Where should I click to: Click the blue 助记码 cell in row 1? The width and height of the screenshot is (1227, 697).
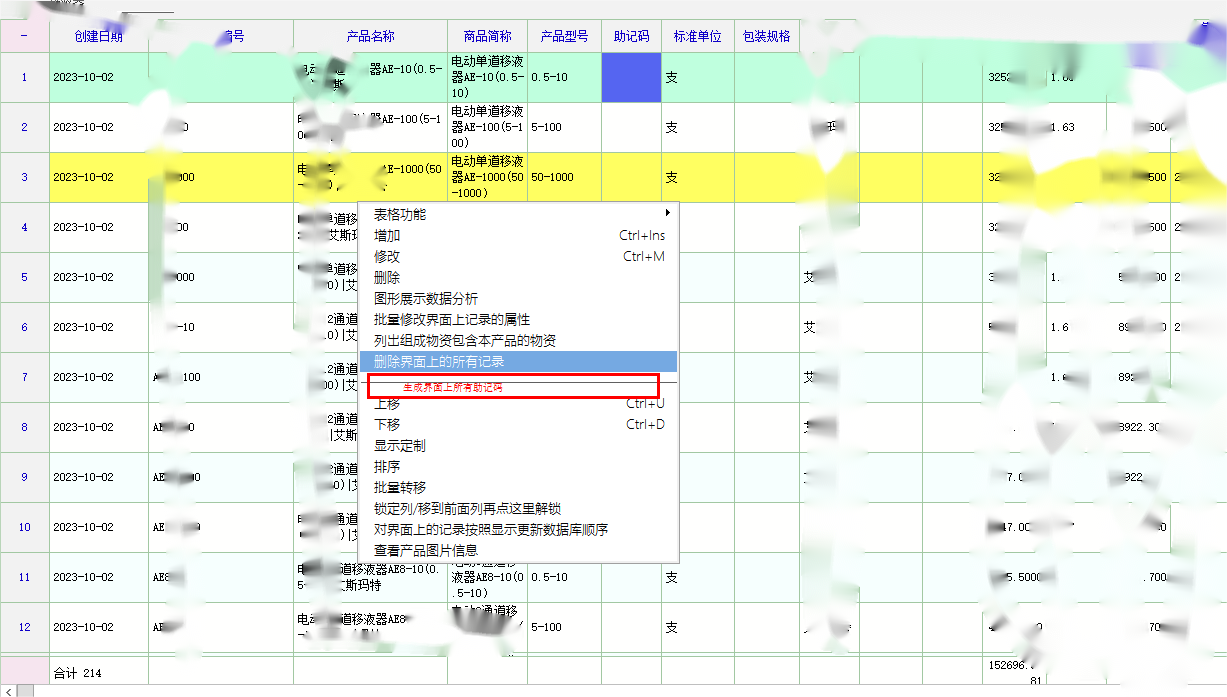[x=631, y=77]
